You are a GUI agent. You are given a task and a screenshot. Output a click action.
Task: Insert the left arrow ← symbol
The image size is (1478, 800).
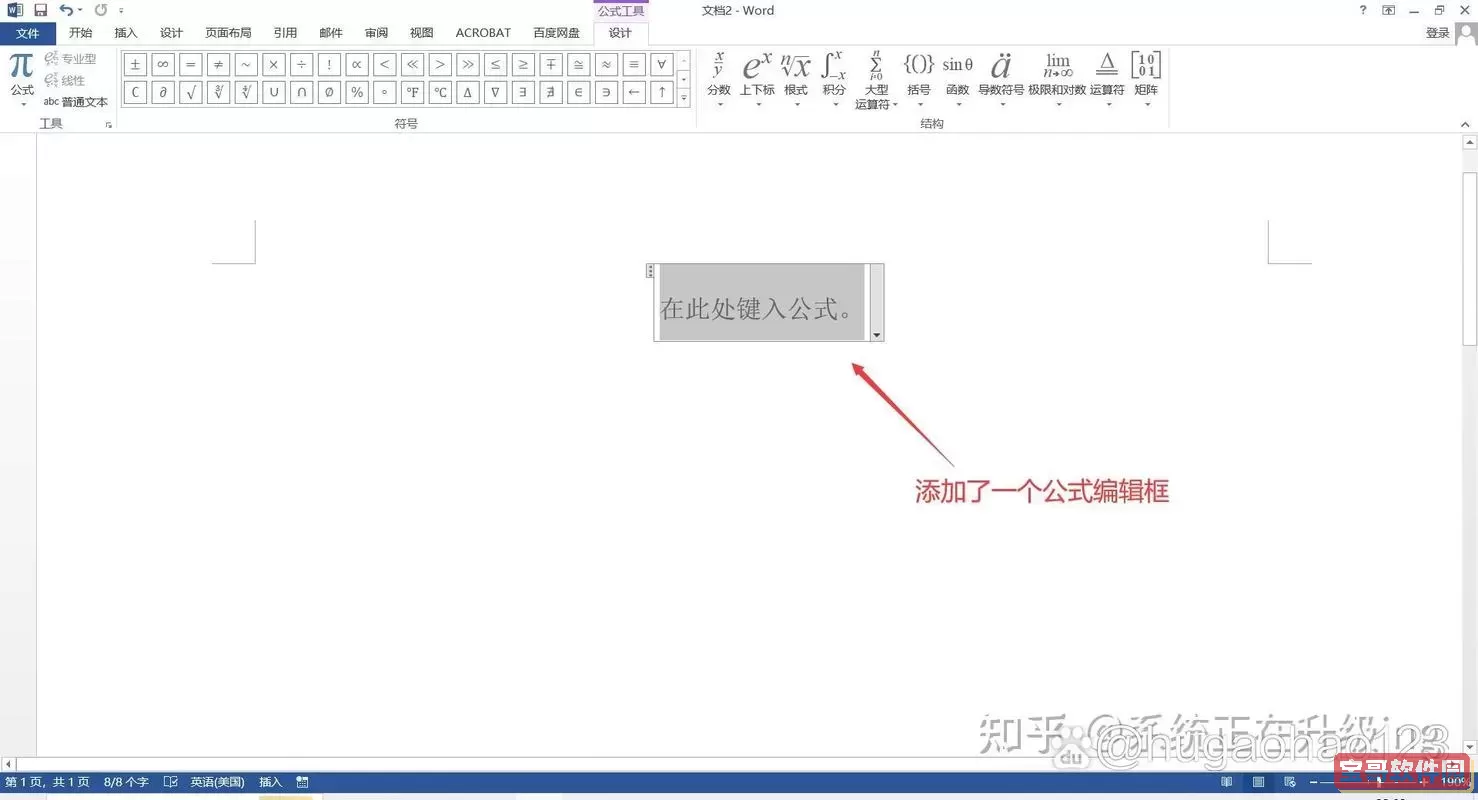pos(633,93)
